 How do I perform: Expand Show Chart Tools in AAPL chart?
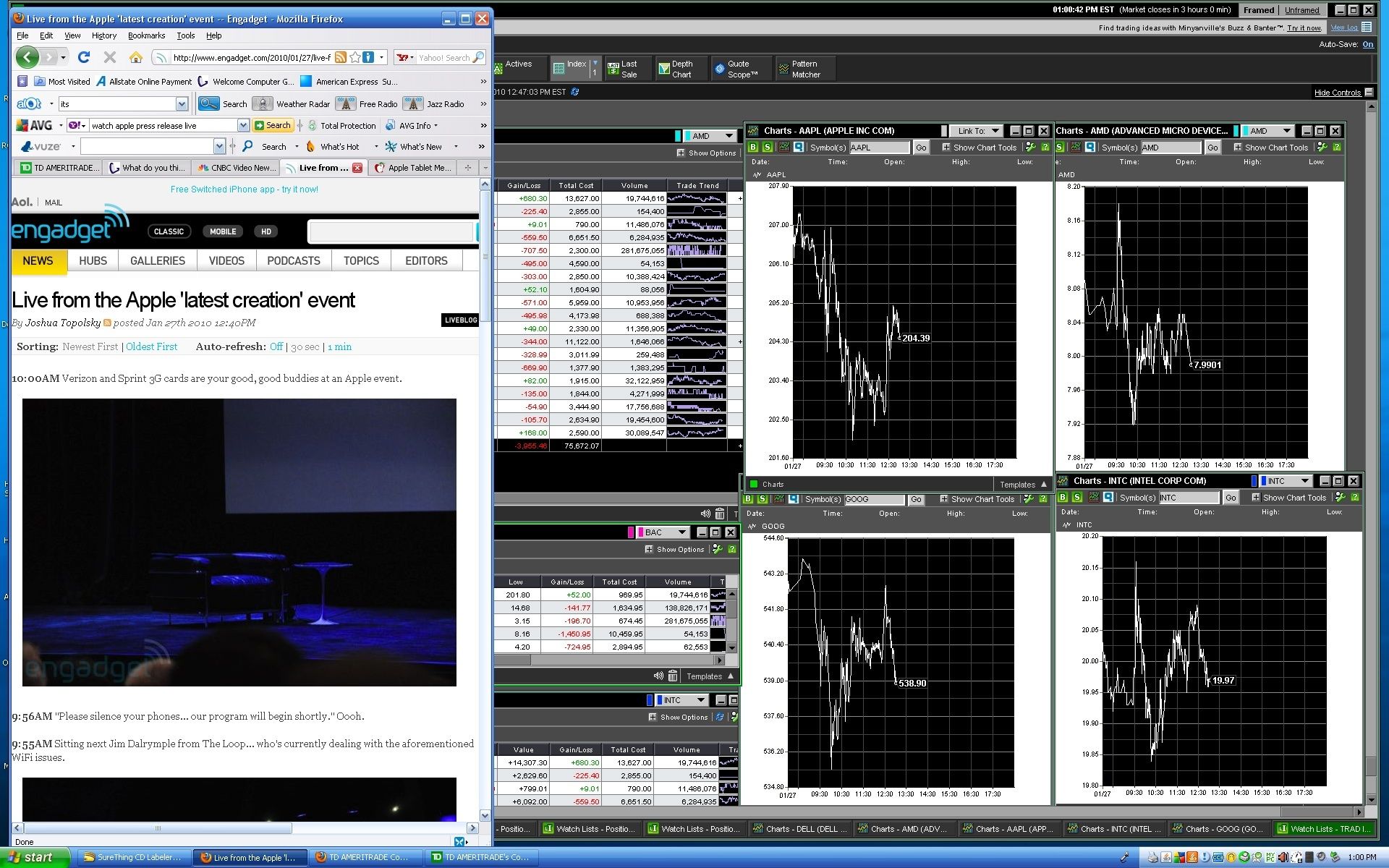980,148
